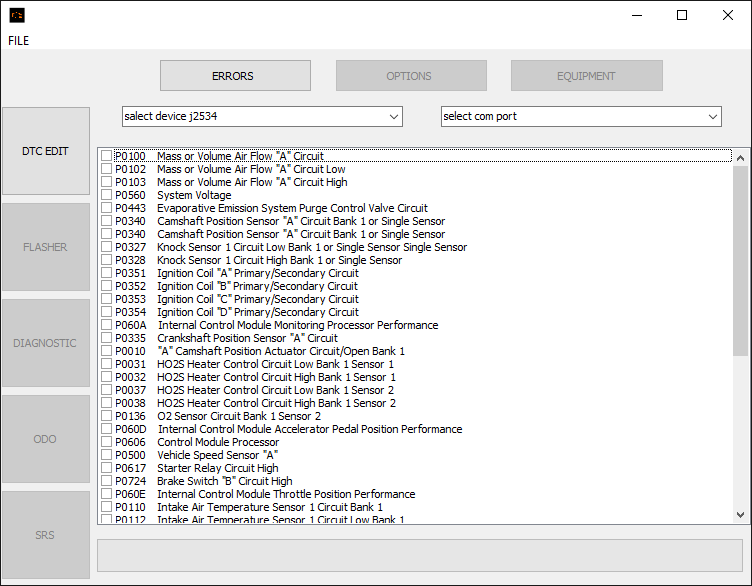This screenshot has width=752, height=586.
Task: Tick the P0335 Crankshaft Position Sensor checkbox
Action: click(x=106, y=339)
